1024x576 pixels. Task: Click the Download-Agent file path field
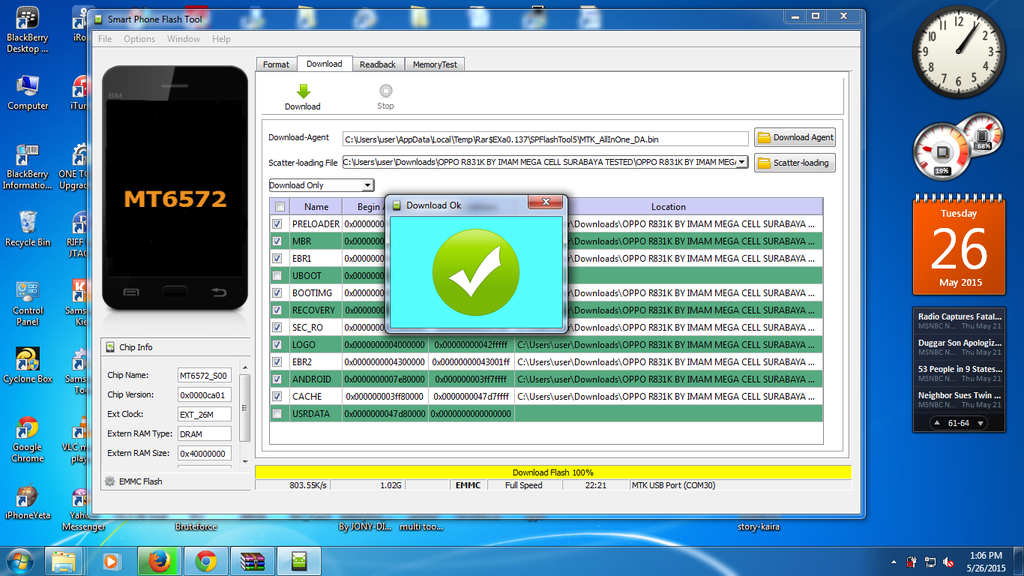pyautogui.click(x=545, y=139)
